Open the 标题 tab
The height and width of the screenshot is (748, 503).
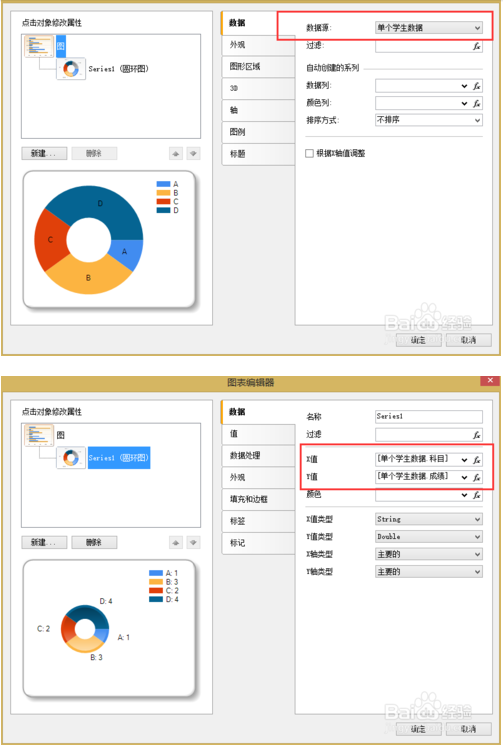(x=258, y=154)
